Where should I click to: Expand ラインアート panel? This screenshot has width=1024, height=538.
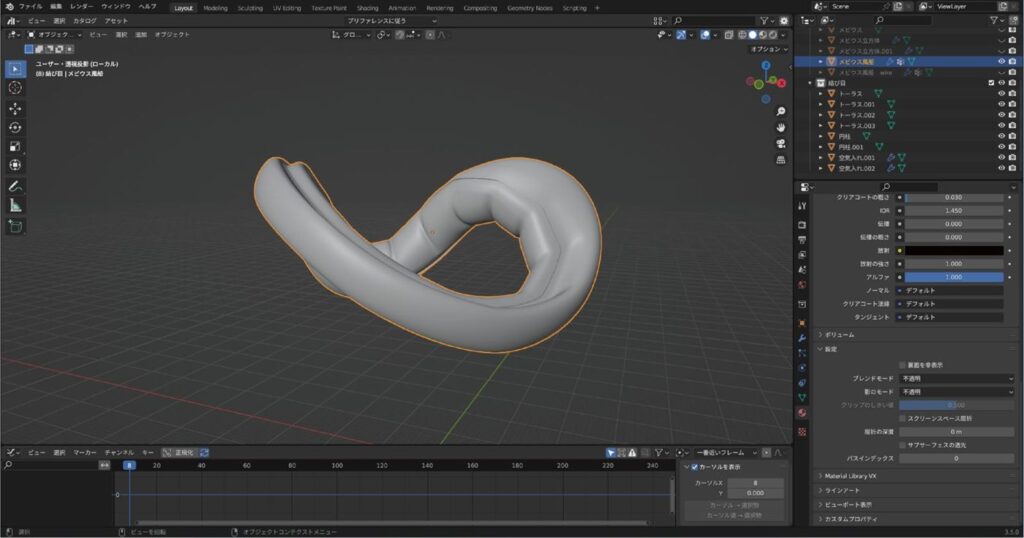point(842,490)
